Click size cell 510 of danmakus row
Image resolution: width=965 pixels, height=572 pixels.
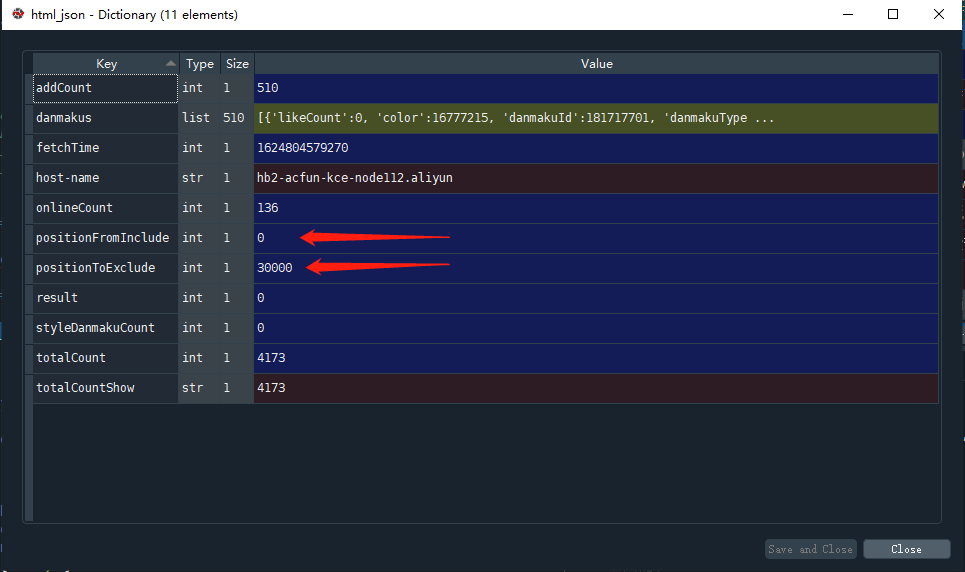(236, 118)
